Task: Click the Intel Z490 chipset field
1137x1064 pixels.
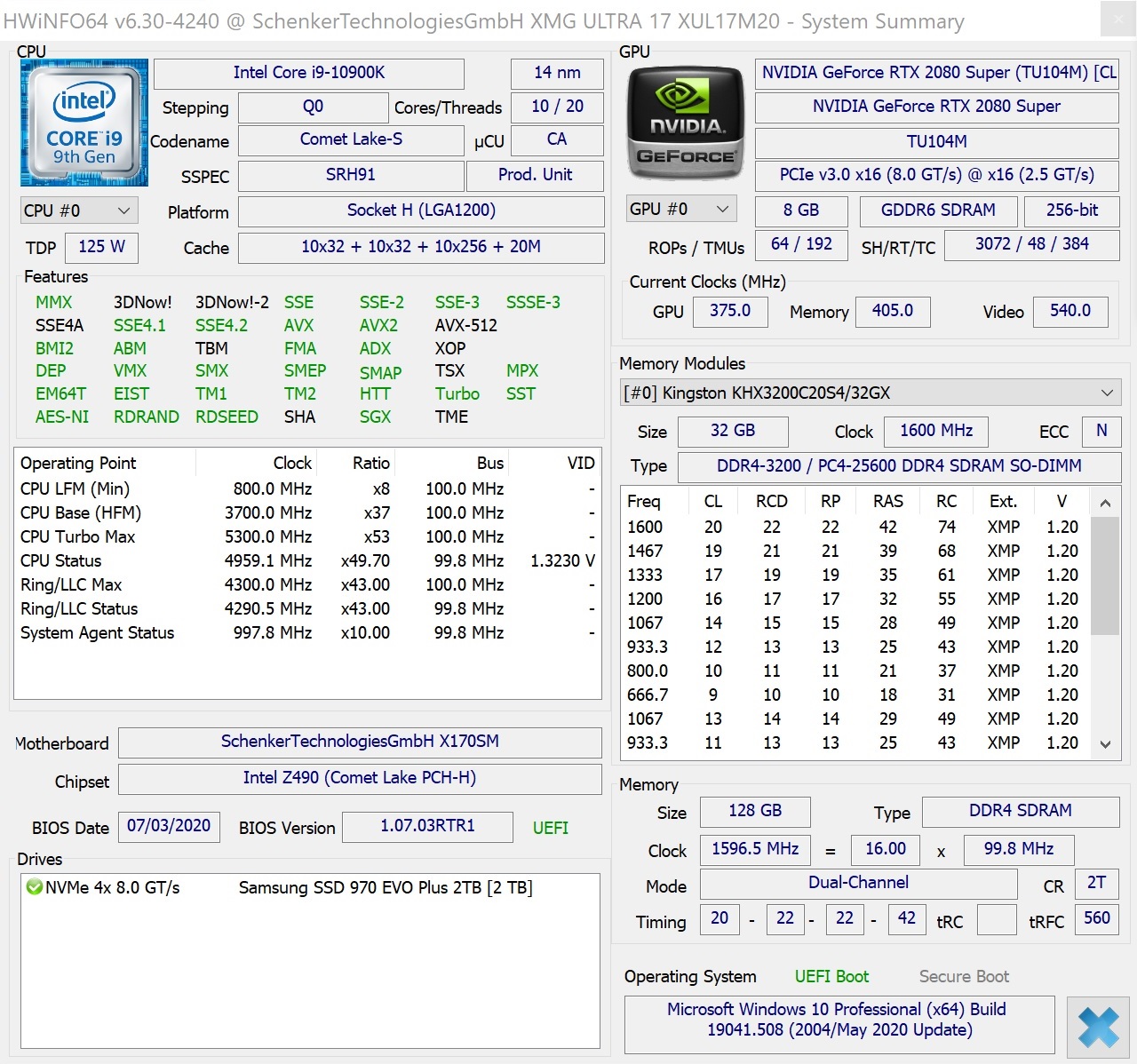Action: coord(360,779)
